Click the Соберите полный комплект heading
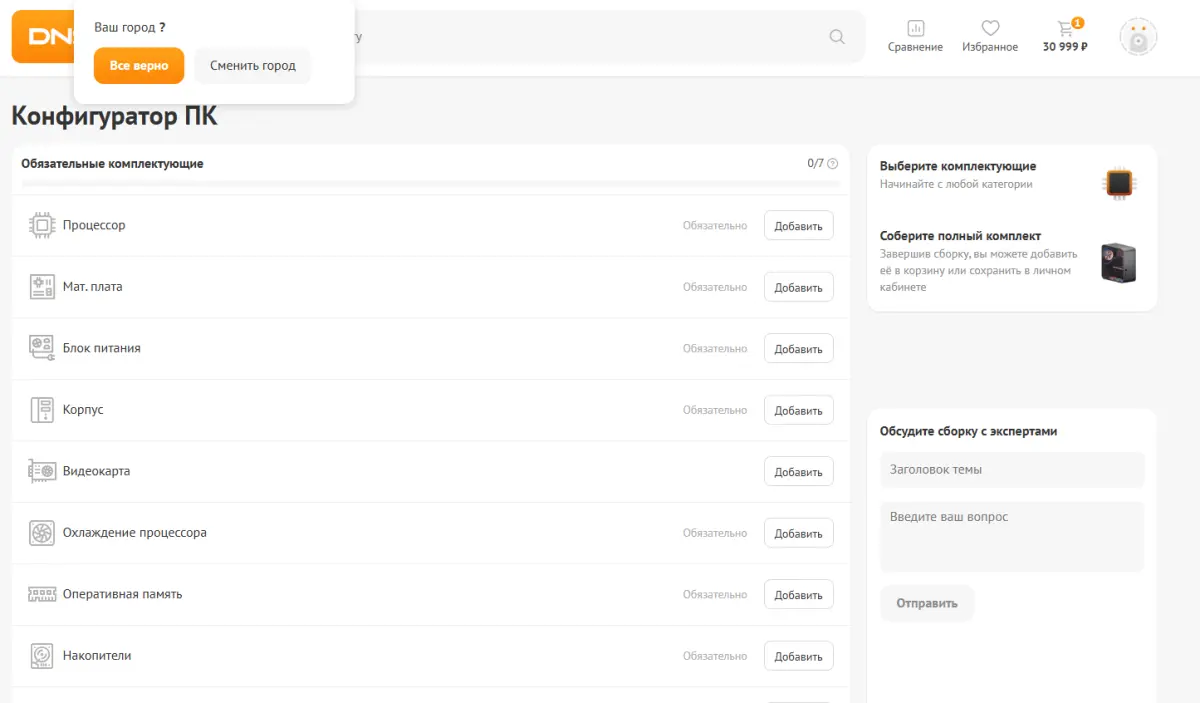 [960, 236]
